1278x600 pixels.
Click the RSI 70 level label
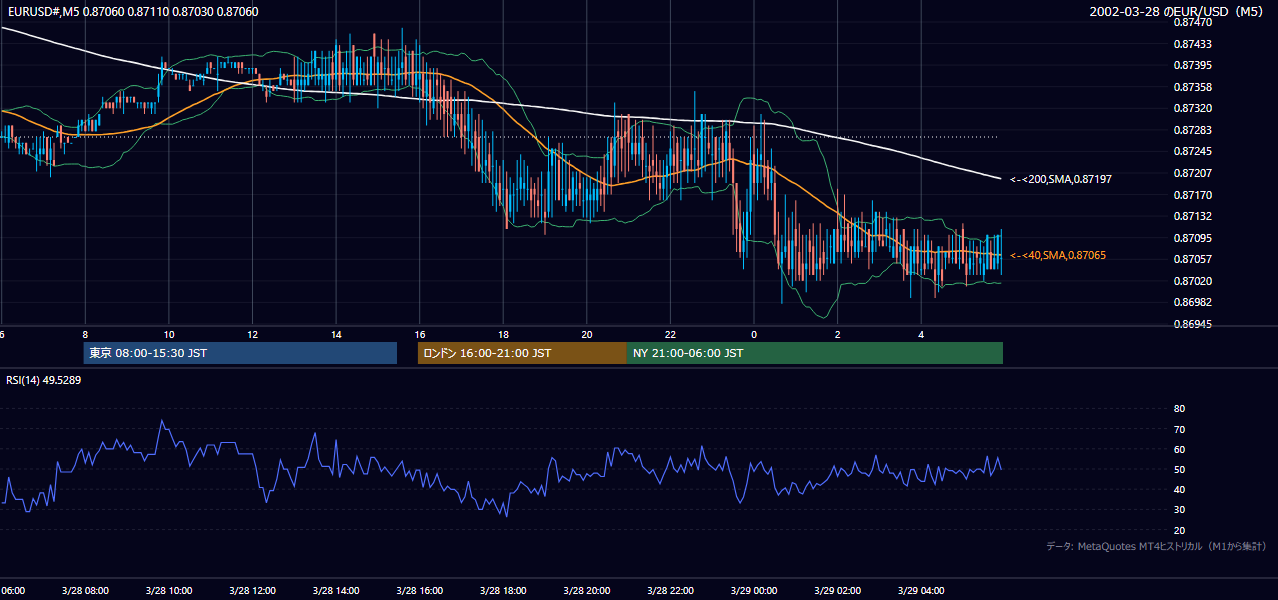coord(1179,429)
